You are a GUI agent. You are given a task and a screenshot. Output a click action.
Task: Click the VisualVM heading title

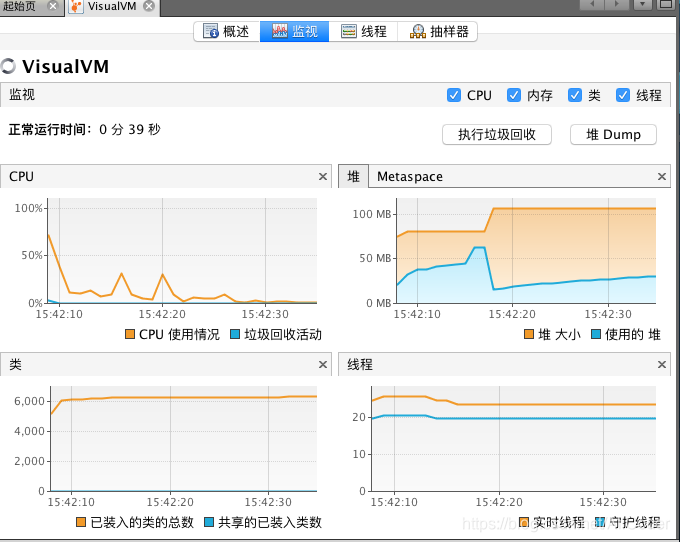(65, 66)
